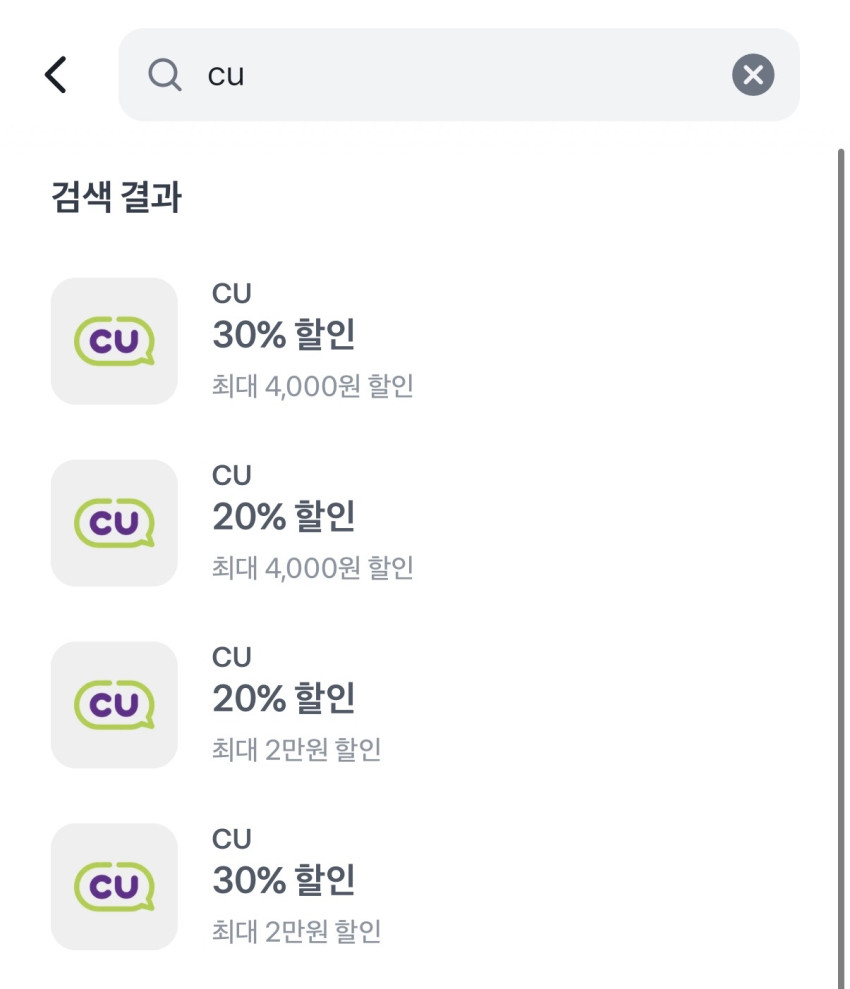Viewport: 850px width, 989px height.
Task: Open the "20% 할인" title above "최대 4,000원 할인"
Action: click(x=284, y=518)
